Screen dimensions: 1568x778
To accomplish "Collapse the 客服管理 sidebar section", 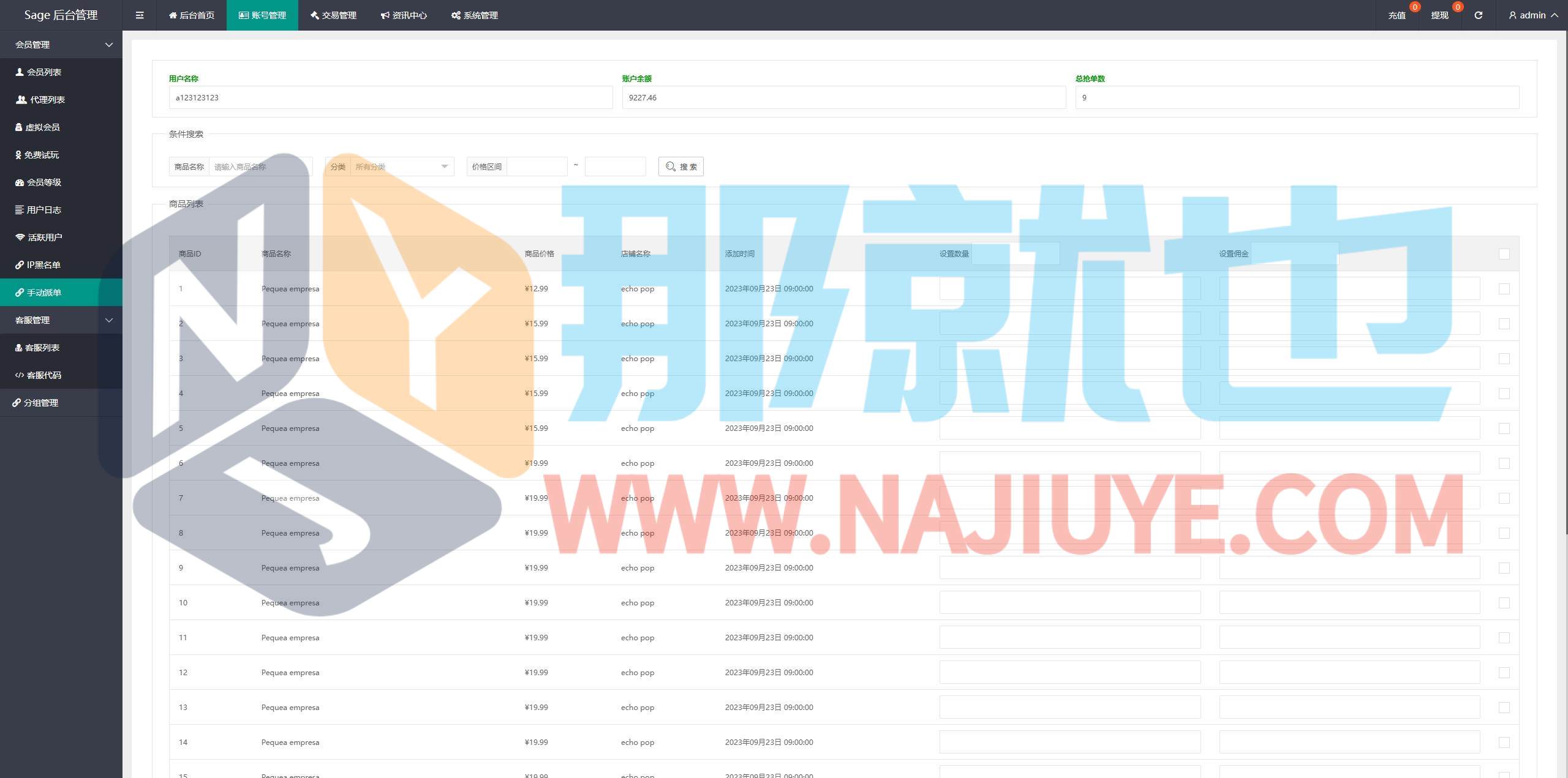I will point(61,320).
